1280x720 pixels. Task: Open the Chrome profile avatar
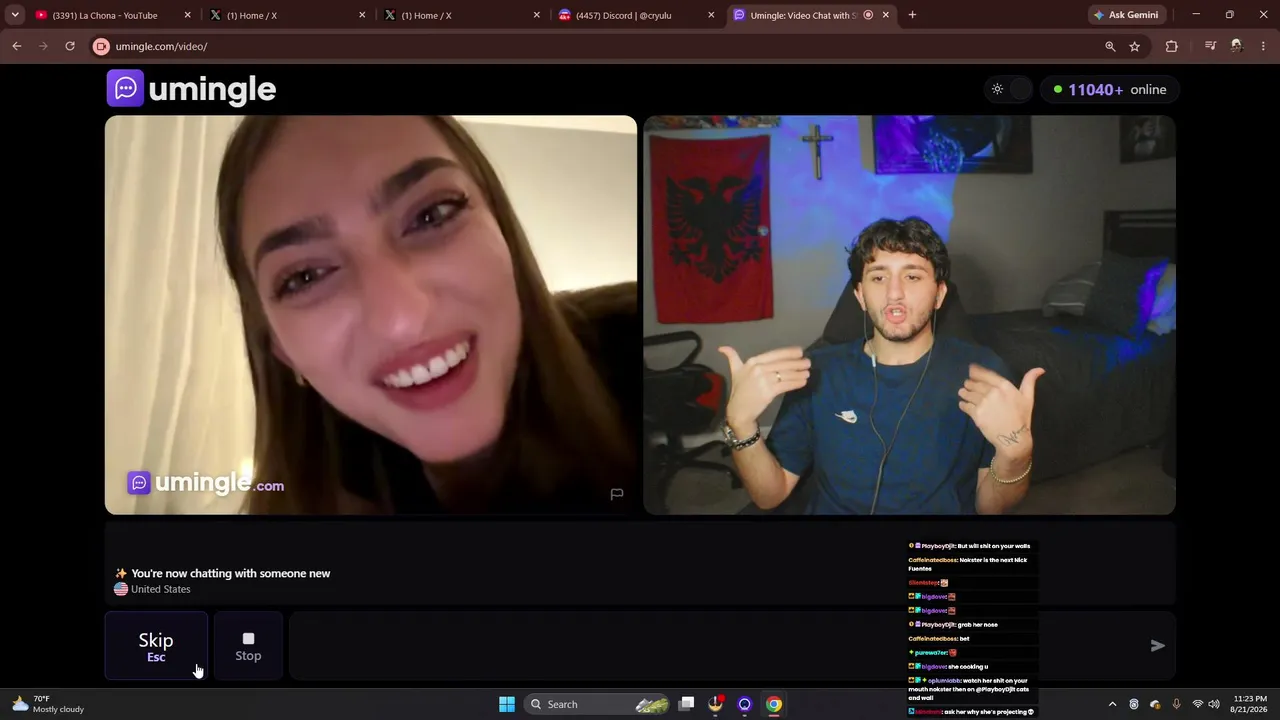(1237, 46)
